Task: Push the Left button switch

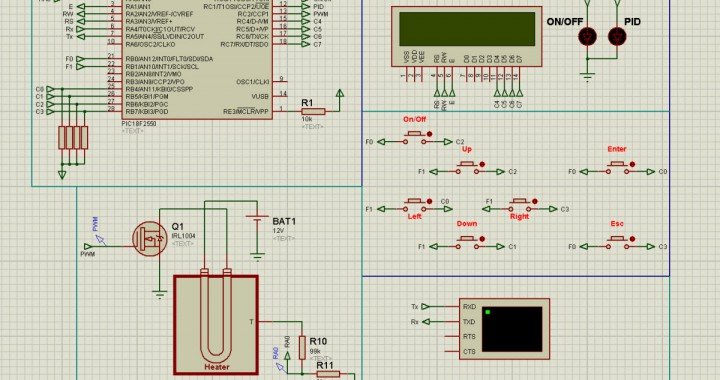Action: (x=415, y=203)
